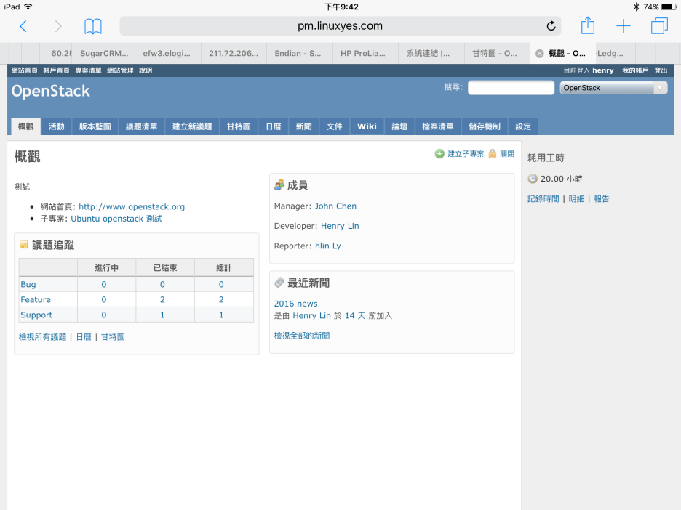Open 設定 settings project tab
Screen dimensions: 681x510
523,126
